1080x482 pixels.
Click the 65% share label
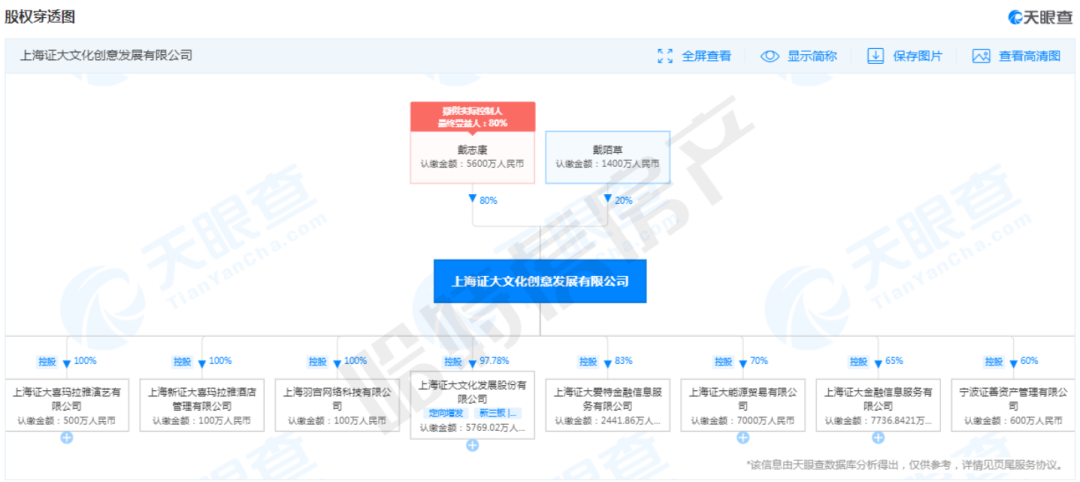(893, 361)
